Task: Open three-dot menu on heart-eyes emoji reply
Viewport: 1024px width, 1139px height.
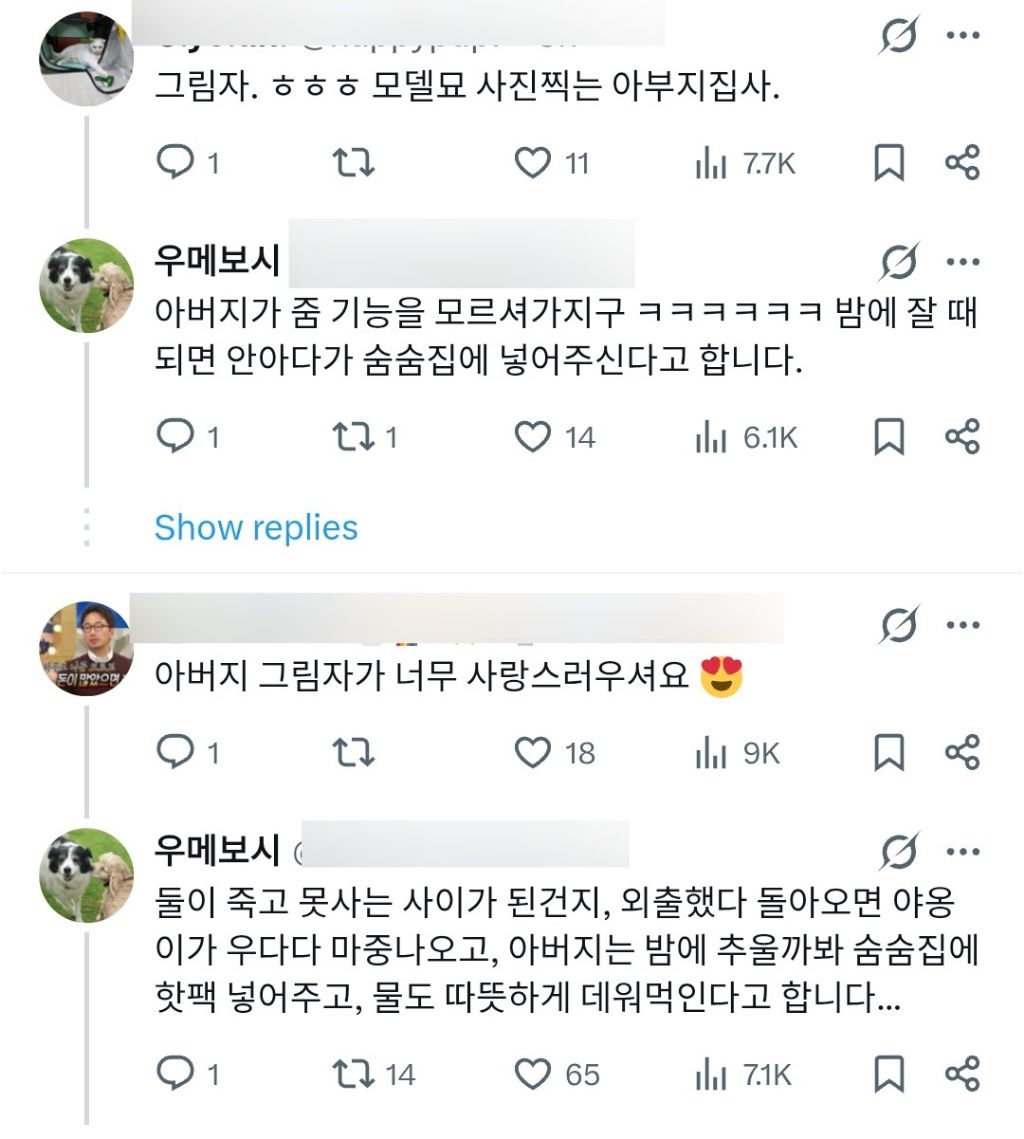Action: 962,626
